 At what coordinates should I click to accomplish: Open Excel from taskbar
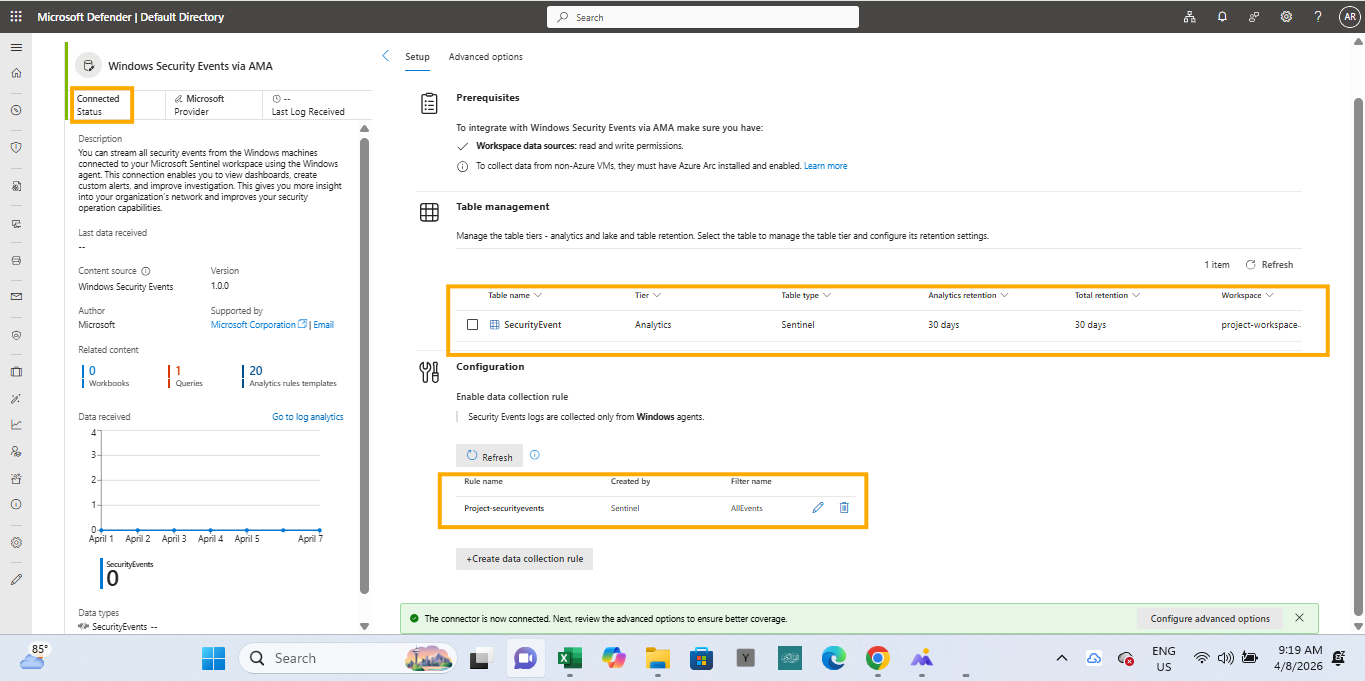570,658
